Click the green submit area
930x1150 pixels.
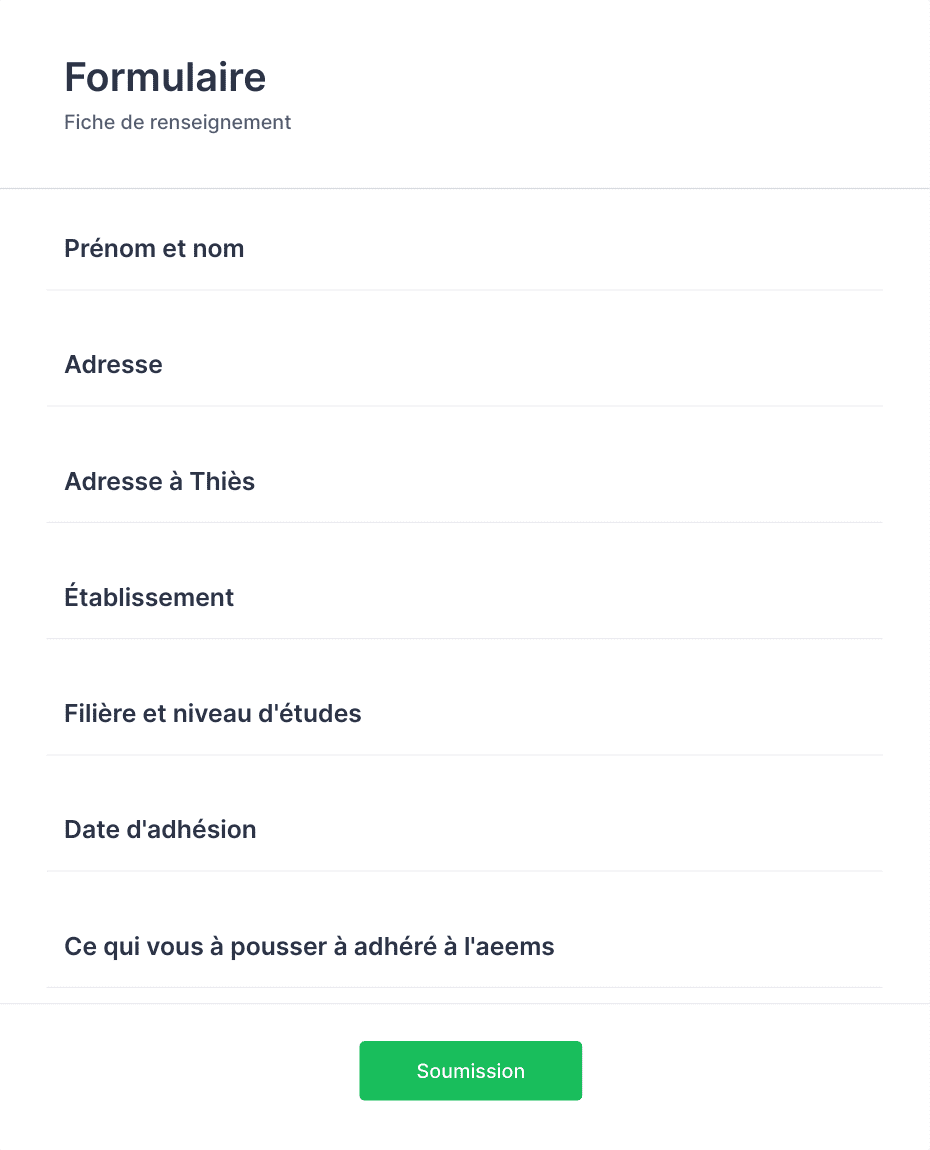click(x=470, y=1070)
